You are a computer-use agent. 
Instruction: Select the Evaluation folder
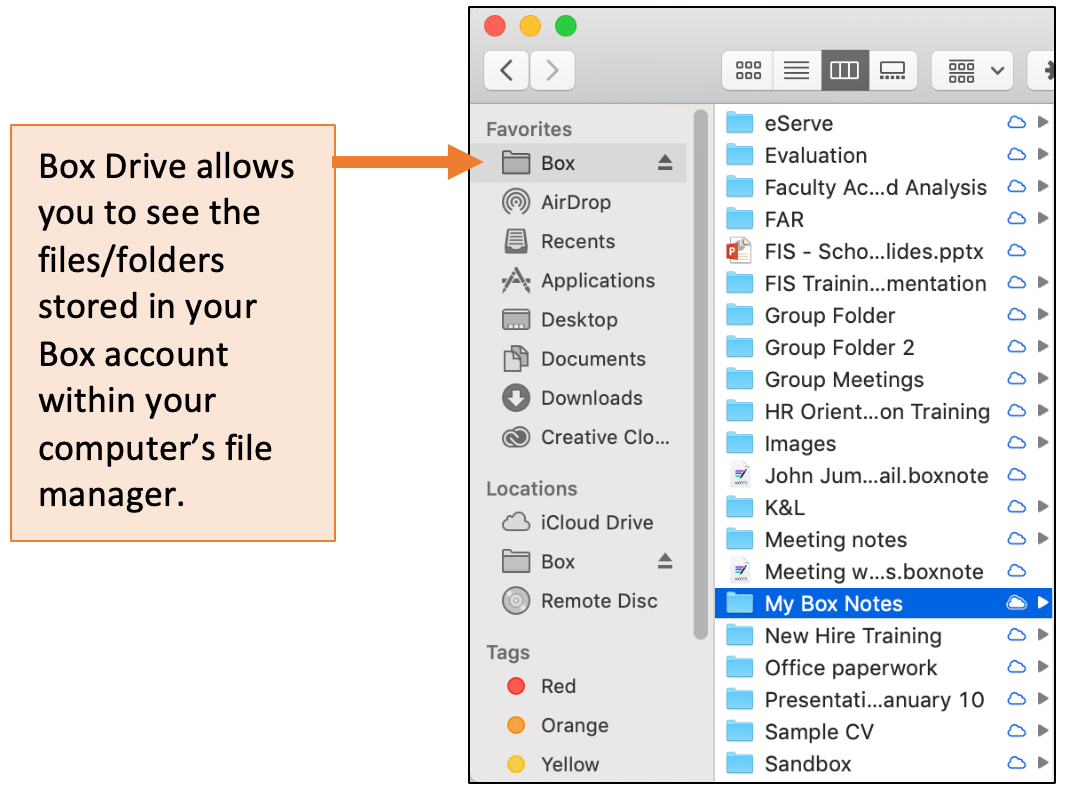883,155
